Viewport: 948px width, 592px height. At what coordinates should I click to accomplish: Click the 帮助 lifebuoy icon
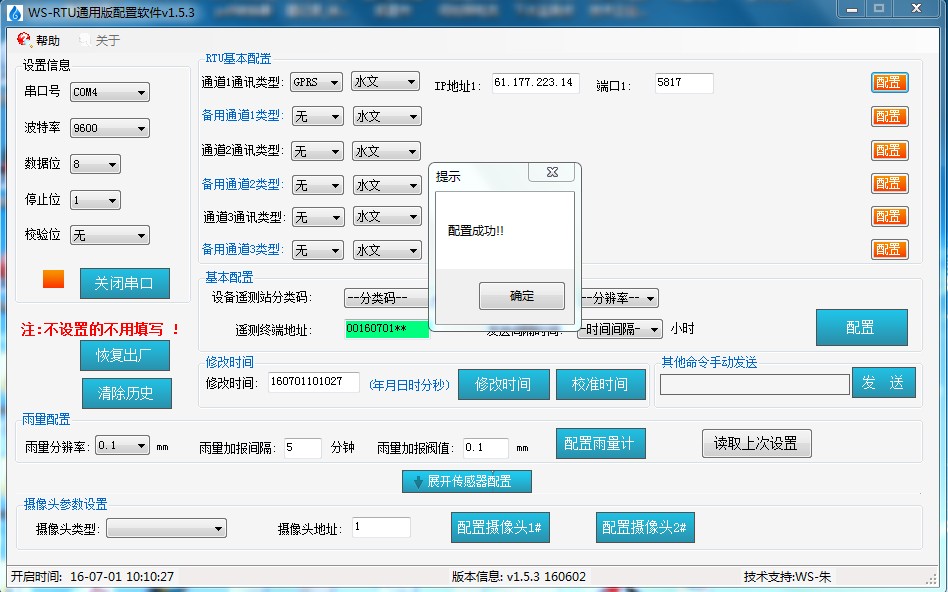(24, 40)
